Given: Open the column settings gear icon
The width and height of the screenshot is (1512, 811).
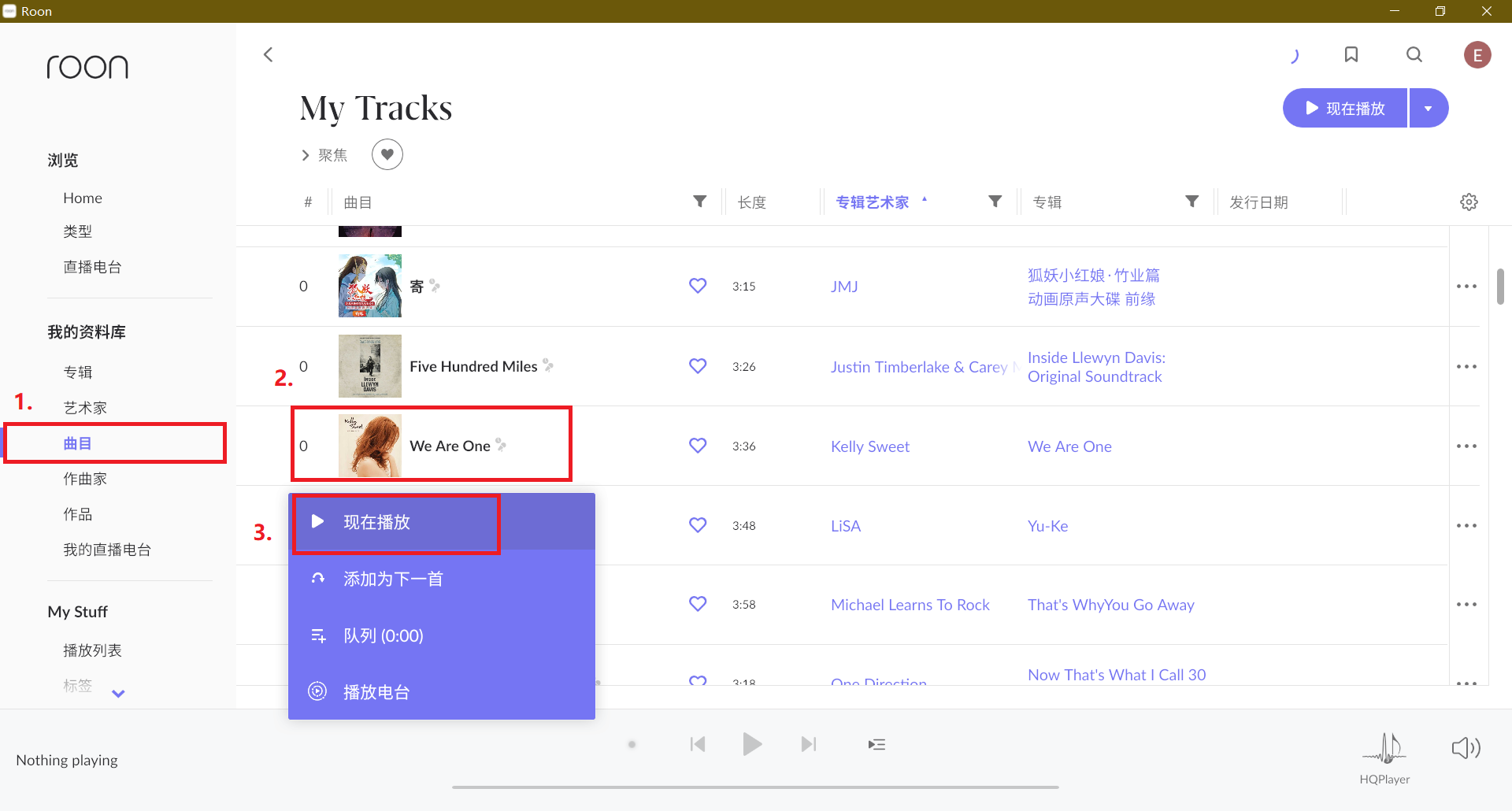Looking at the screenshot, I should click(x=1469, y=202).
